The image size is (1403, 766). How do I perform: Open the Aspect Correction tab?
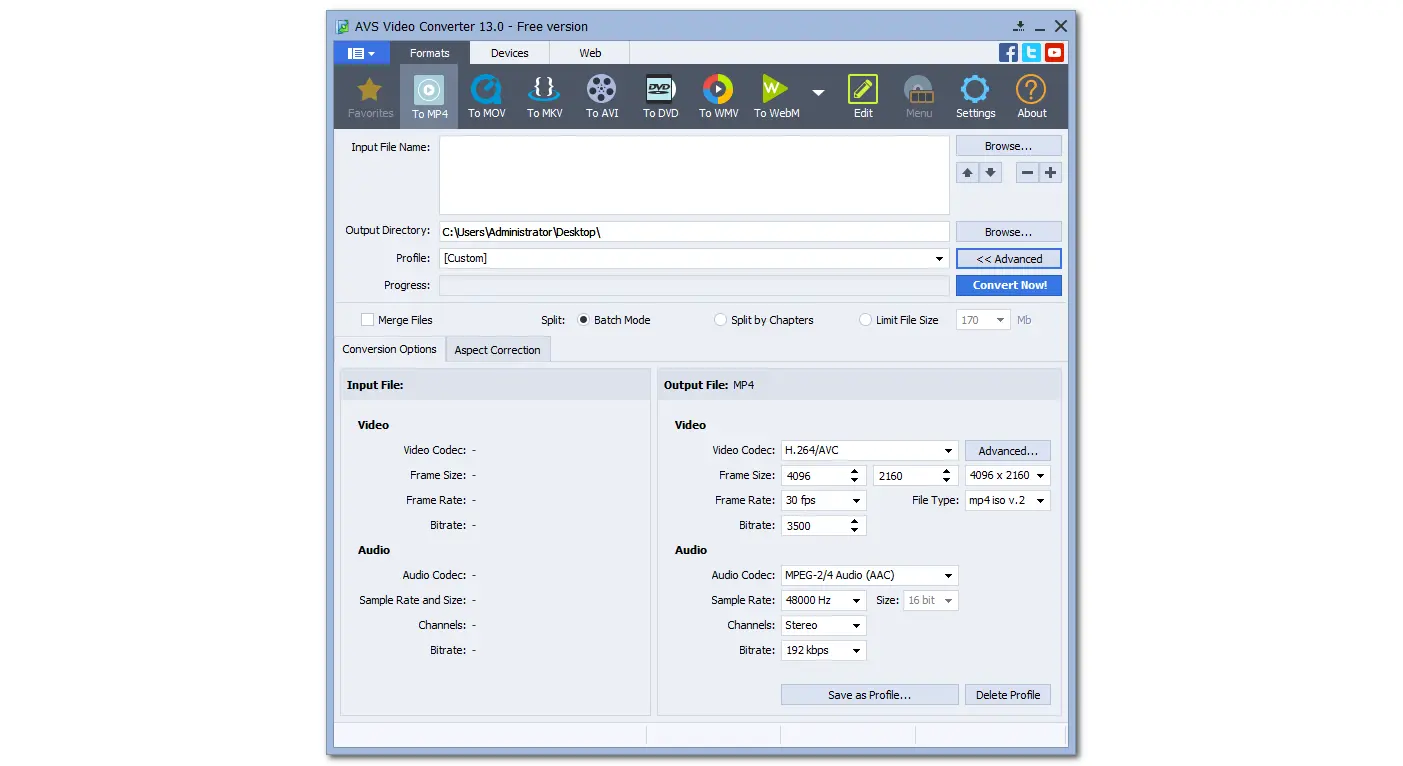(x=497, y=350)
